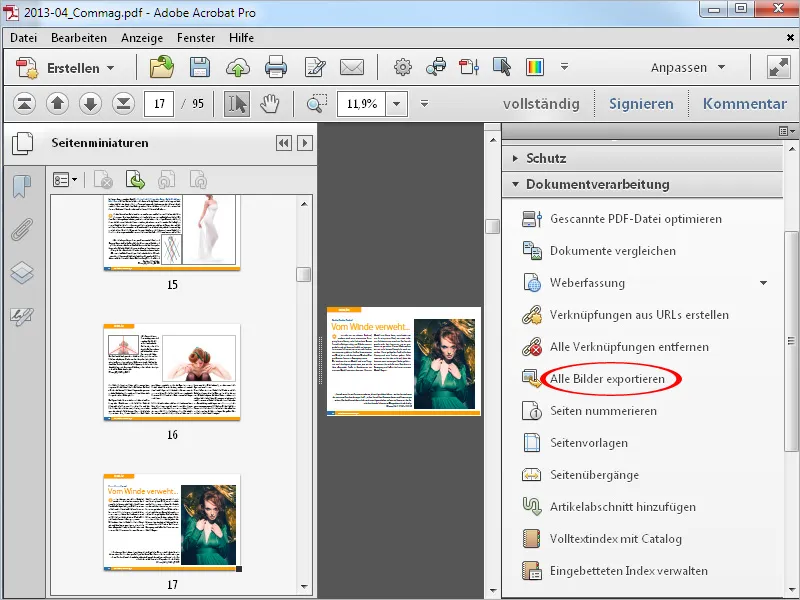
Task: Click Seiten nummerieren
Action: (603, 411)
